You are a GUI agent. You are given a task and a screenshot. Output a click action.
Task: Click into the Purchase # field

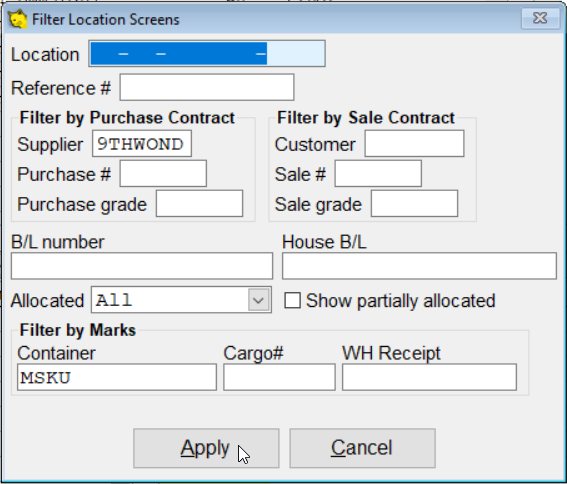coord(163,174)
